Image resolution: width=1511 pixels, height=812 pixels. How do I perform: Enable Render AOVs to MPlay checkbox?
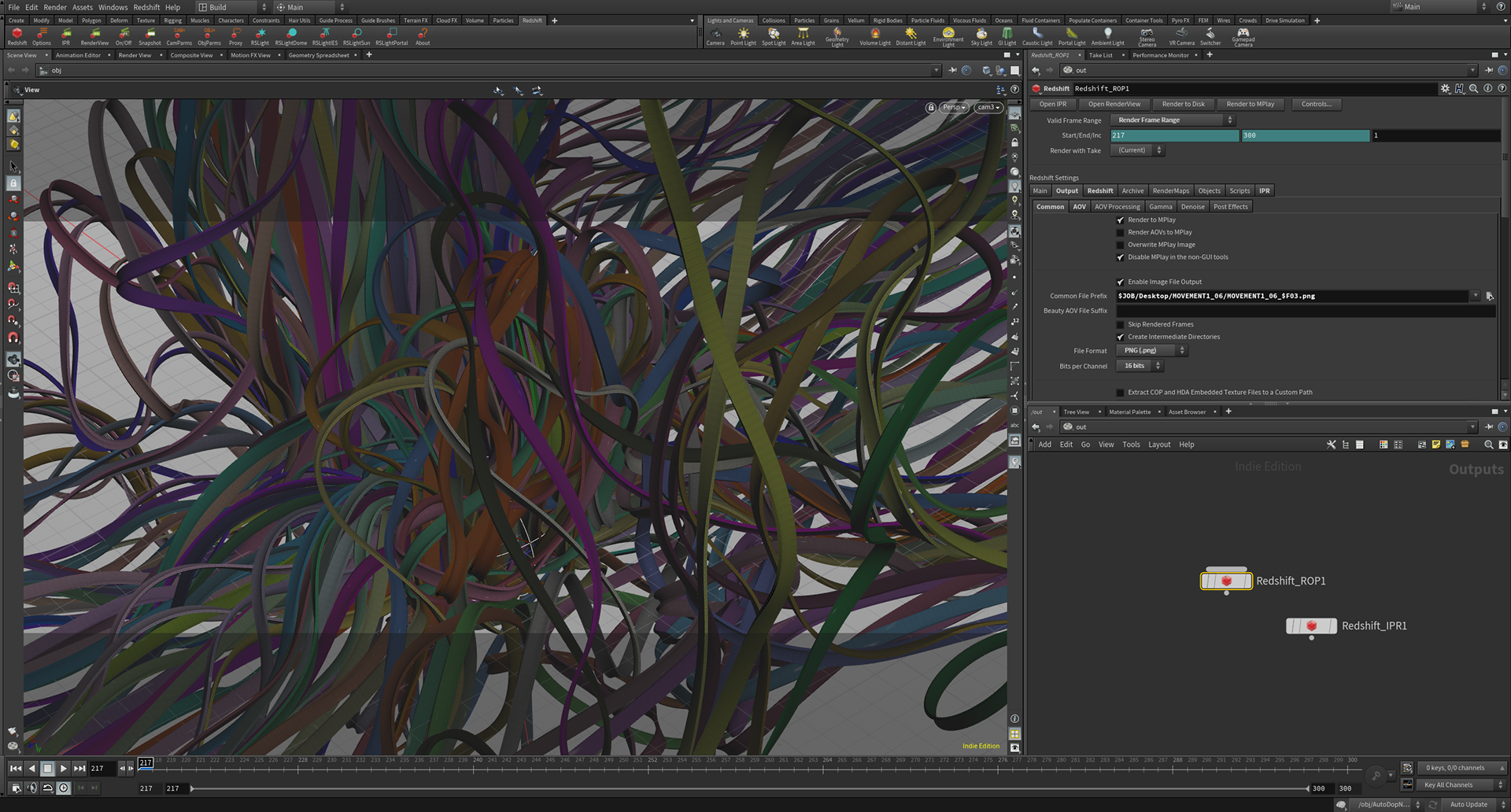[x=1121, y=232]
